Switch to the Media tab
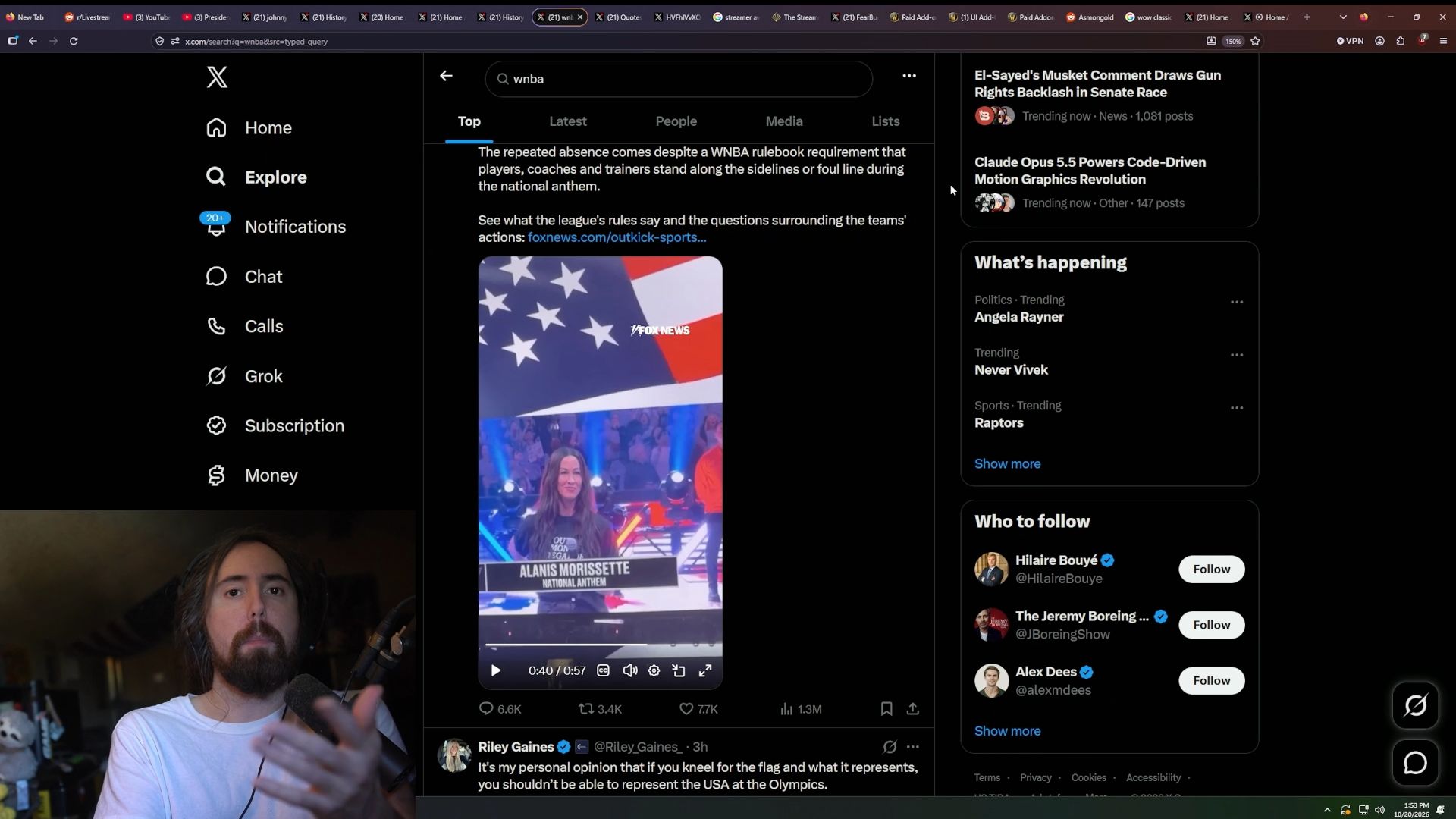 784,121
